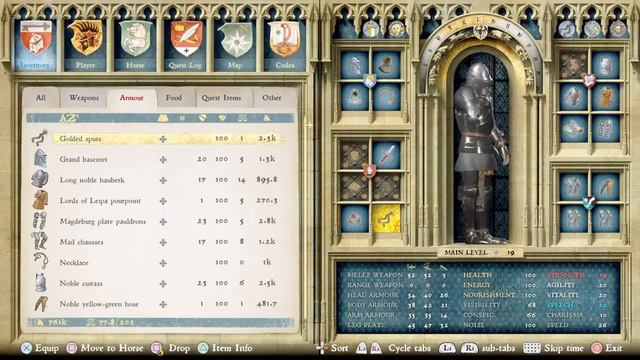The height and width of the screenshot is (360, 640).
Task: Click the MELEE WEAPON stat row
Action: (398, 275)
